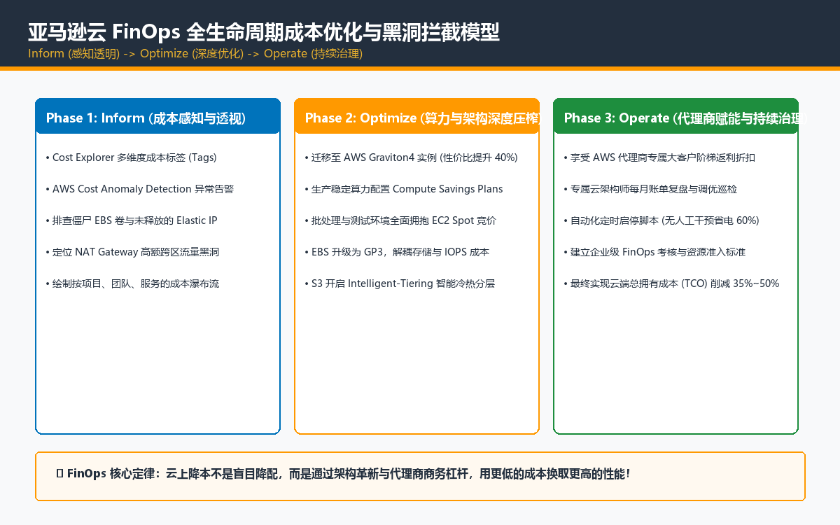The width and height of the screenshot is (840, 525).
Task: Click the Phase 1: Inform blue header
Action: pos(158,117)
